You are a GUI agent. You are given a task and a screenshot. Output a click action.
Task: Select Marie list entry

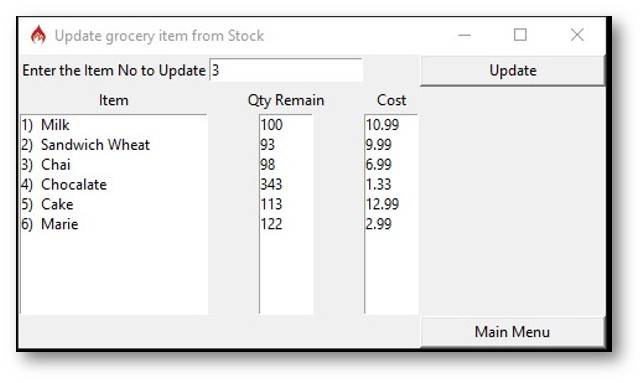pos(114,224)
